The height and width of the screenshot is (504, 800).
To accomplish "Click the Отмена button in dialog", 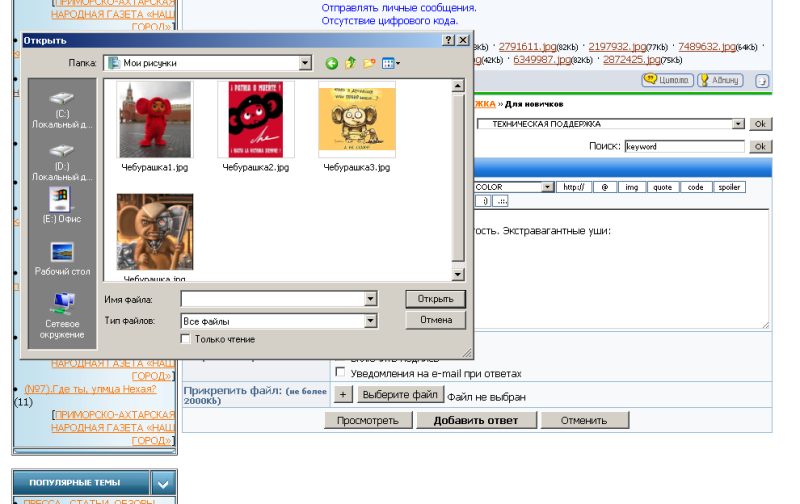I will coord(435,320).
